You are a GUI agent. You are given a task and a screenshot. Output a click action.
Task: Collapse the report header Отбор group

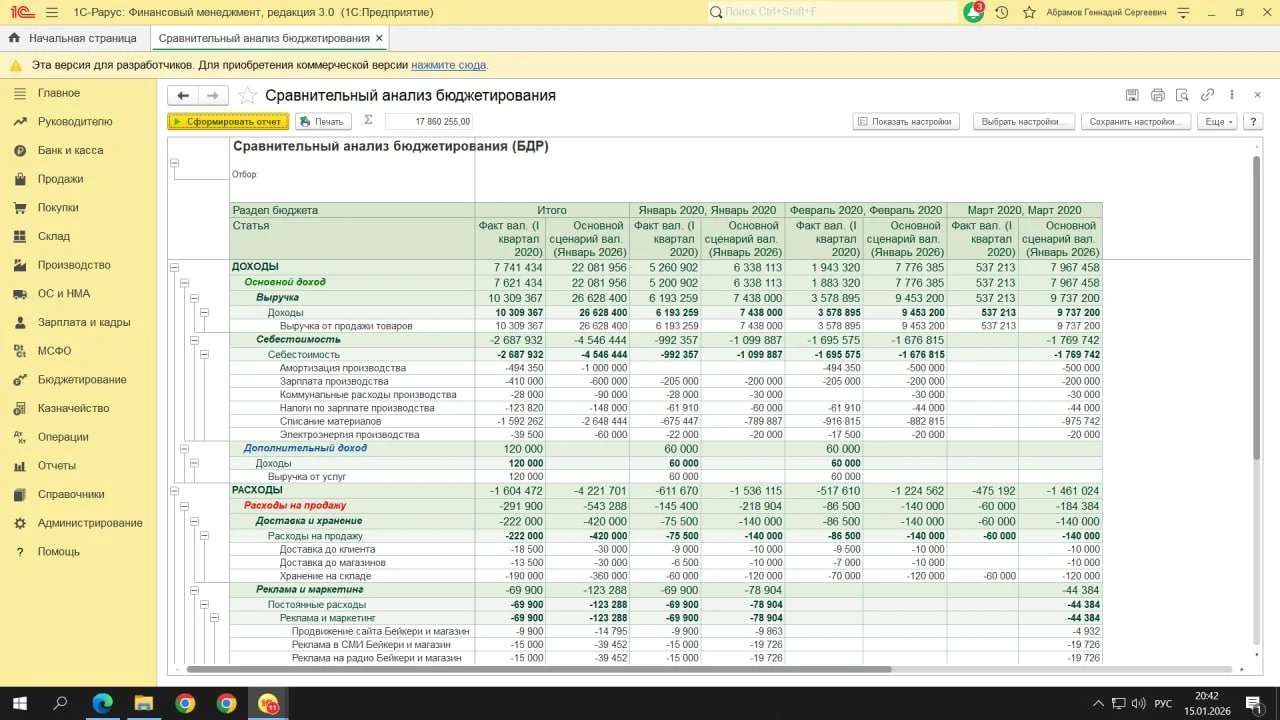click(174, 162)
